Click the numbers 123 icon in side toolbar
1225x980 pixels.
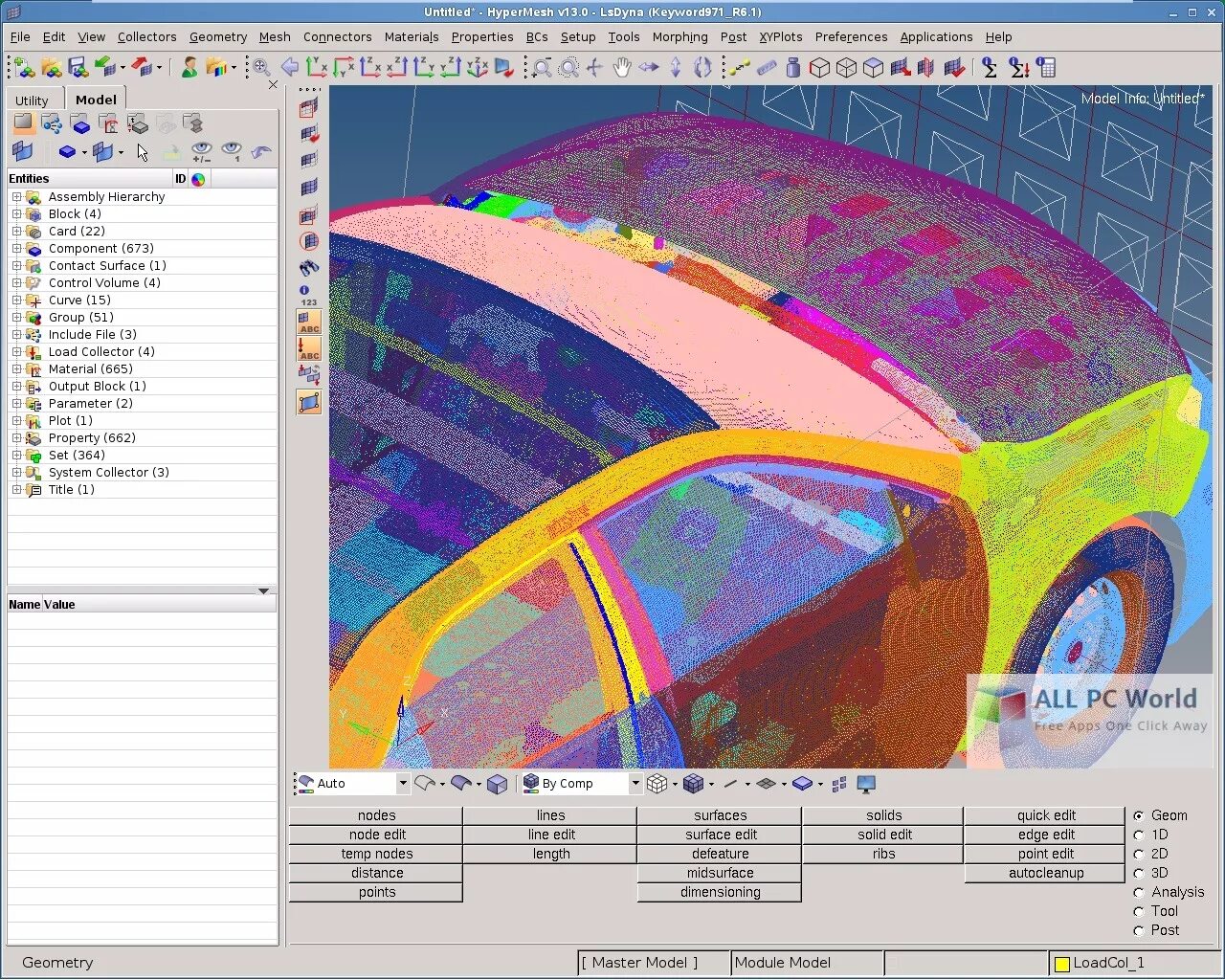click(308, 296)
